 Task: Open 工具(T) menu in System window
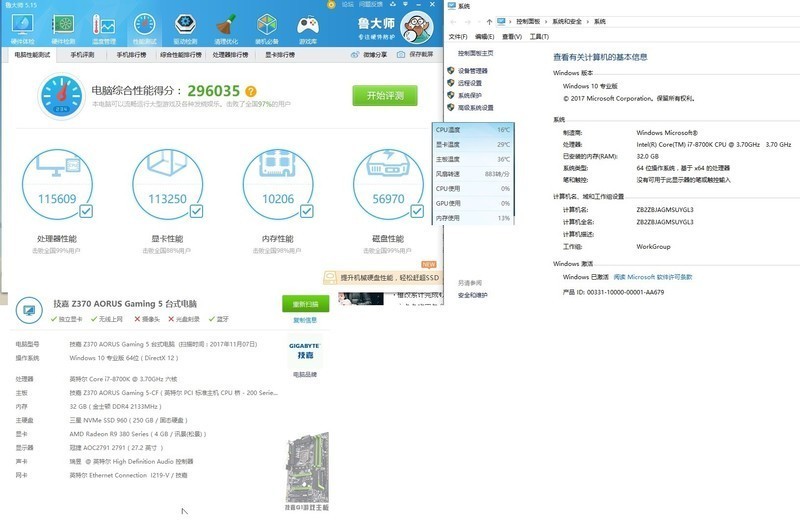pos(539,37)
